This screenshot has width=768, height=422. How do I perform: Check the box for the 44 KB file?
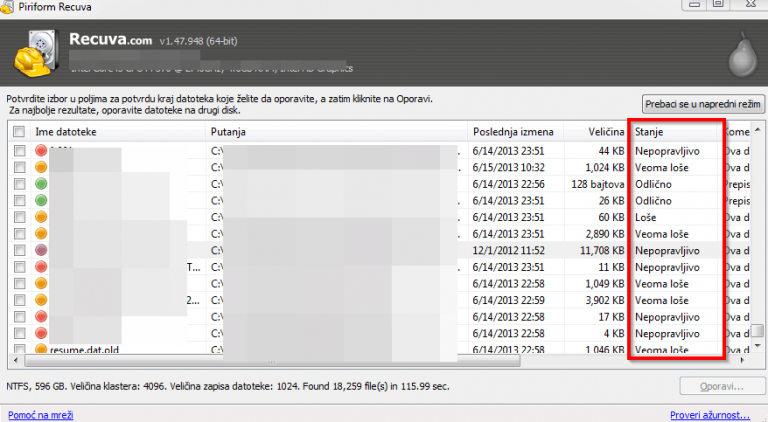pyautogui.click(x=19, y=151)
